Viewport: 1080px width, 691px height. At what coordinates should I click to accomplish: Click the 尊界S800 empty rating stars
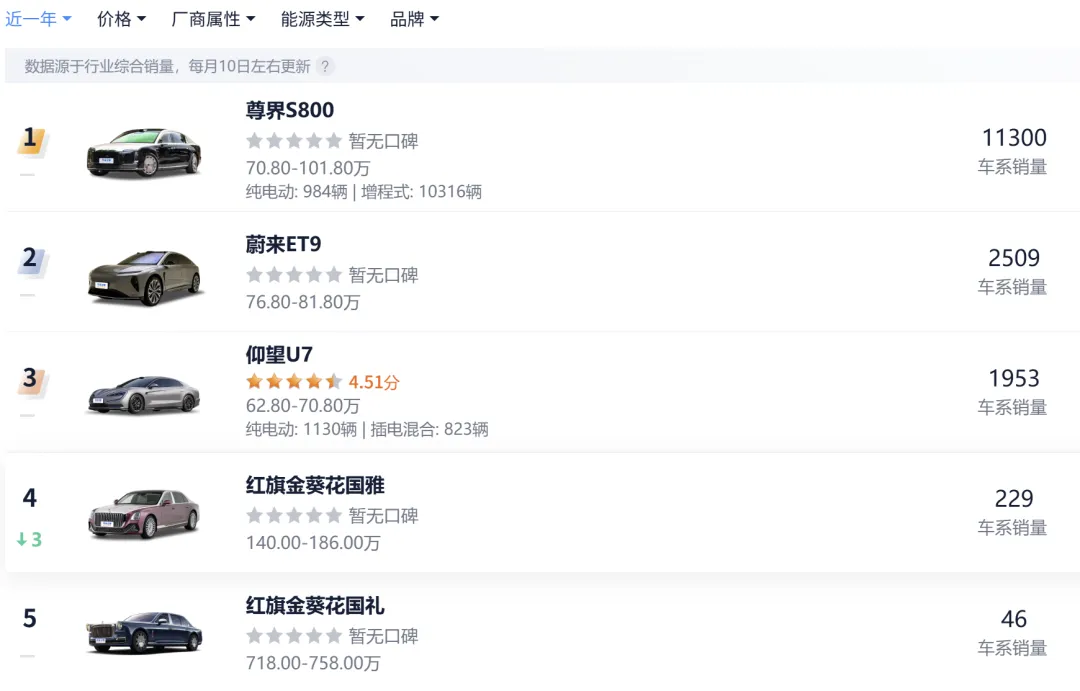(x=294, y=141)
